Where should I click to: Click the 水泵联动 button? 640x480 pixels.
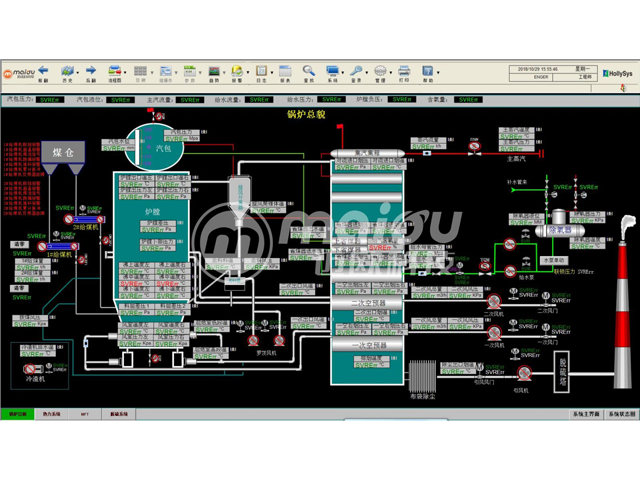point(554,260)
